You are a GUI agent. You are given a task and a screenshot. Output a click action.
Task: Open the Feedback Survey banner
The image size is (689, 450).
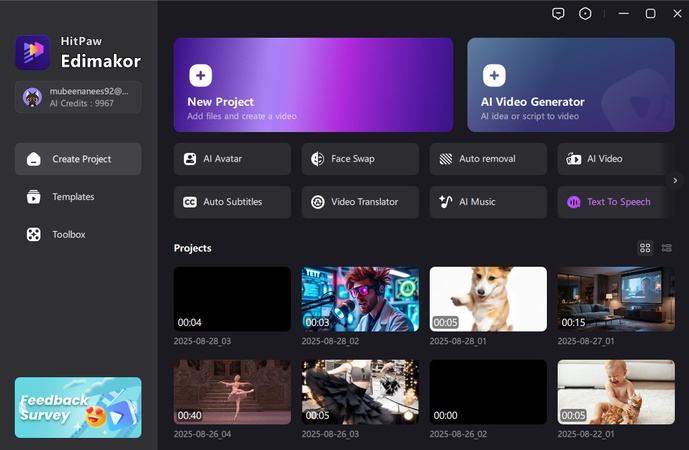pos(78,407)
